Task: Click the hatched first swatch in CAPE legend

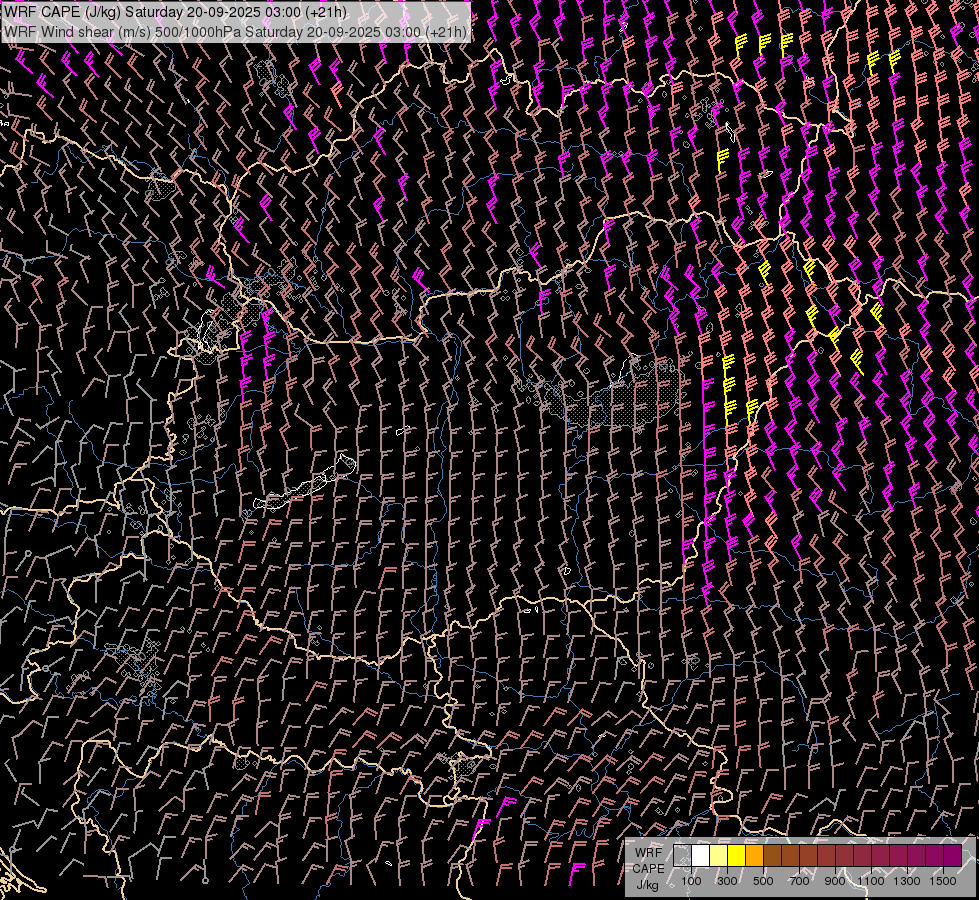Action: point(682,855)
